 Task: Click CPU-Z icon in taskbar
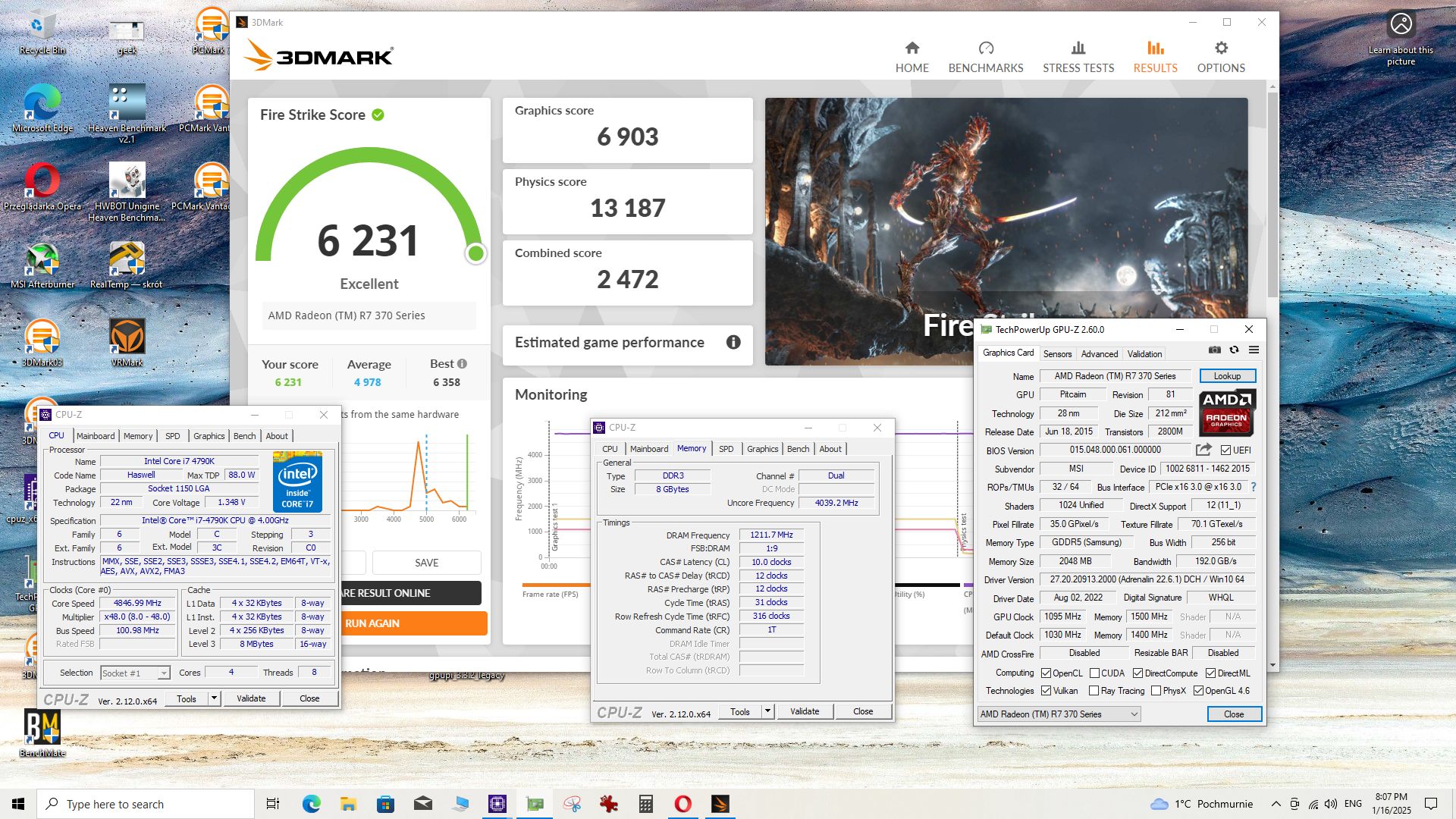(497, 804)
